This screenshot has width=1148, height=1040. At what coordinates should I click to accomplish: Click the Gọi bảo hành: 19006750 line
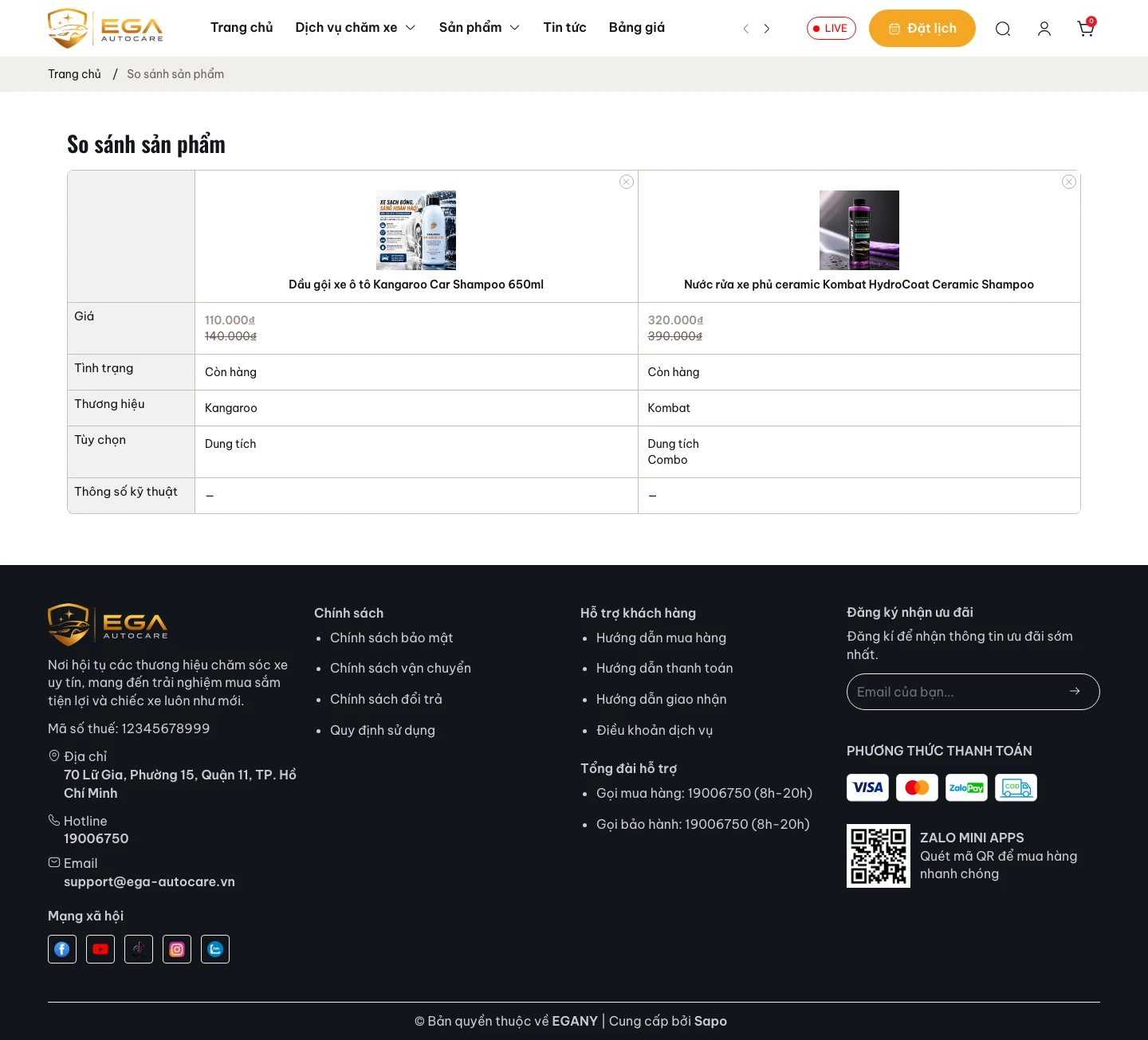coord(703,824)
